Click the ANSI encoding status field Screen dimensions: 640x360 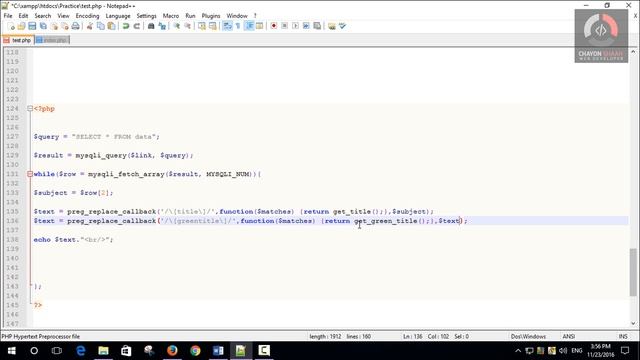(x=569, y=337)
